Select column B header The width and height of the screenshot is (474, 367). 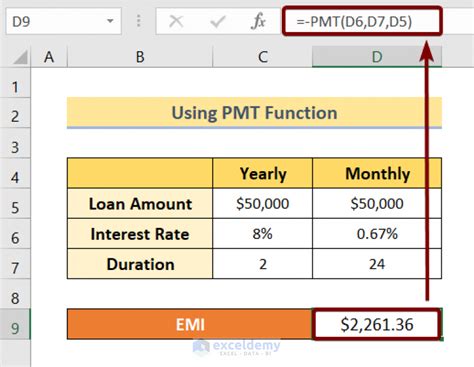[x=140, y=57]
